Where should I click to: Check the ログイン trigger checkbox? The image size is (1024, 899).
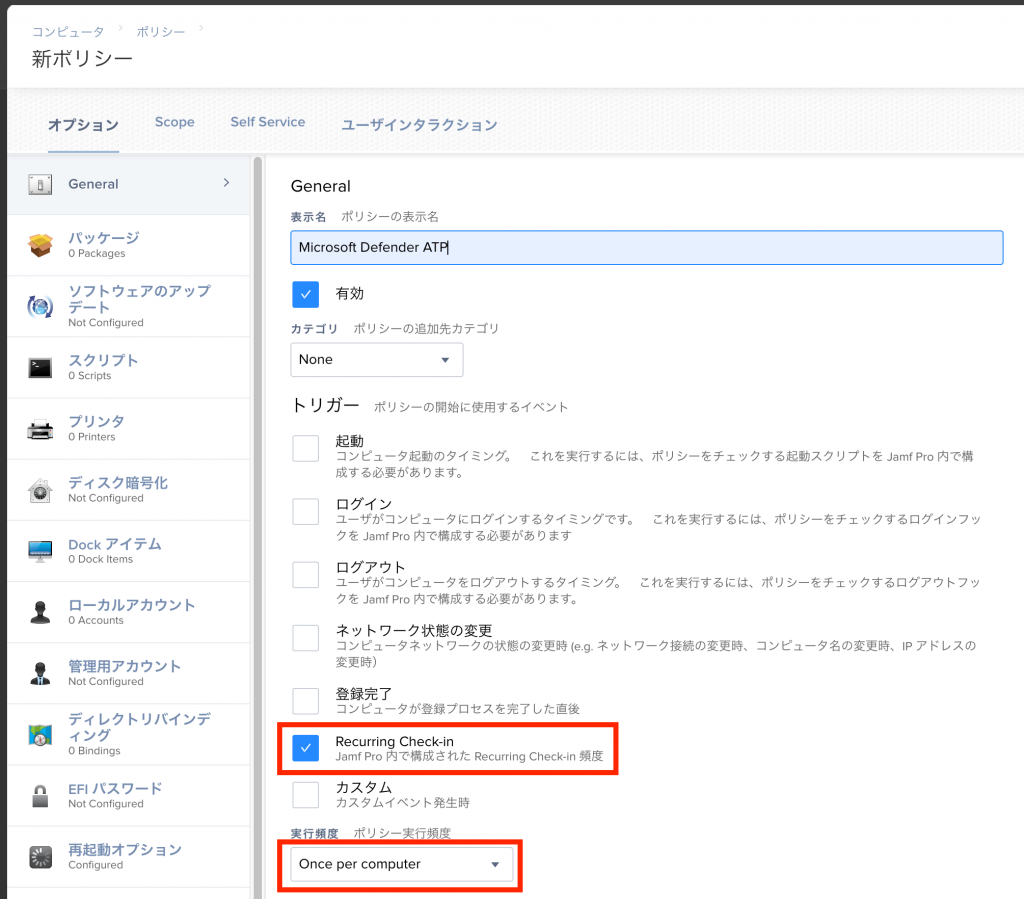pyautogui.click(x=306, y=512)
